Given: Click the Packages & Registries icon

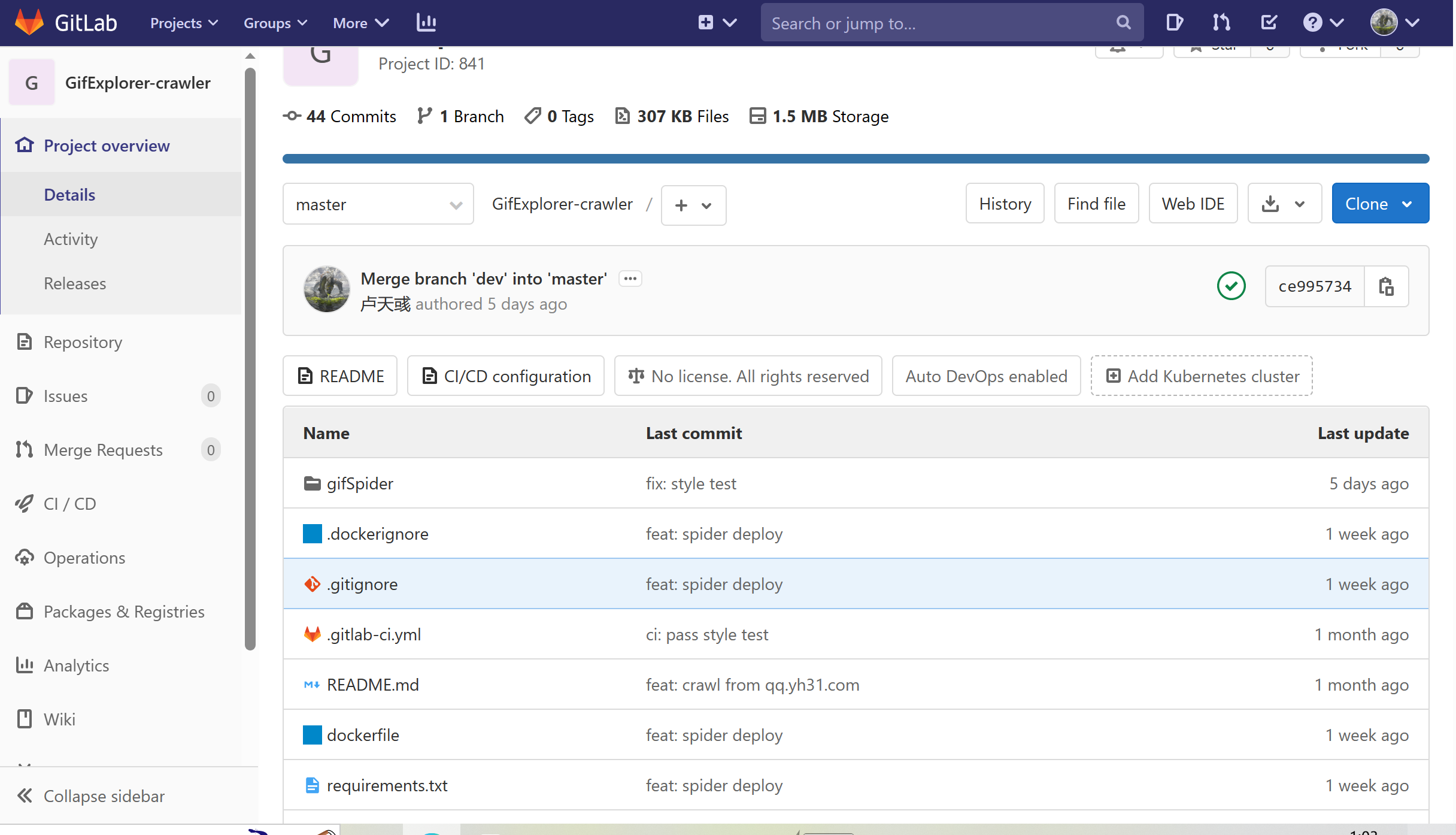Looking at the screenshot, I should 25,611.
